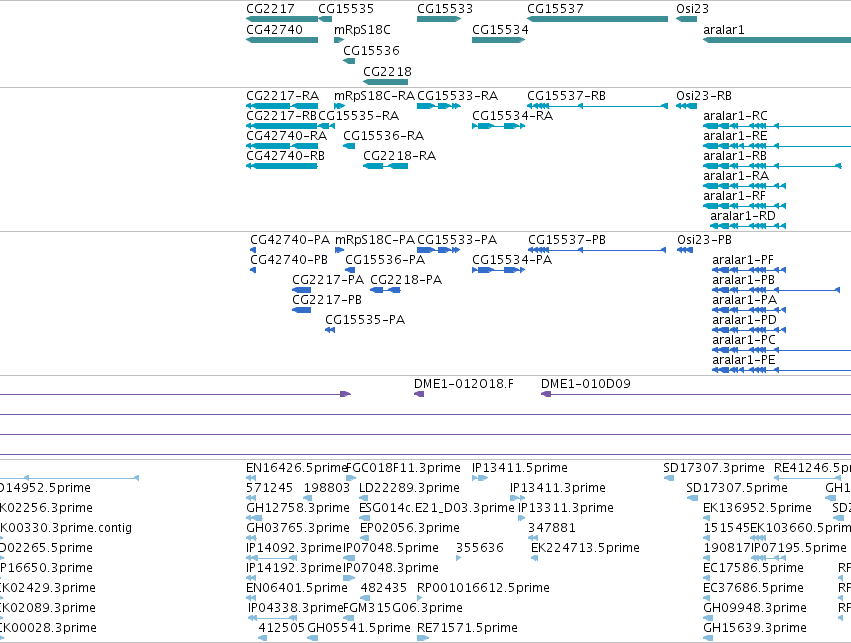Click the CG2218 gene label

388,72
